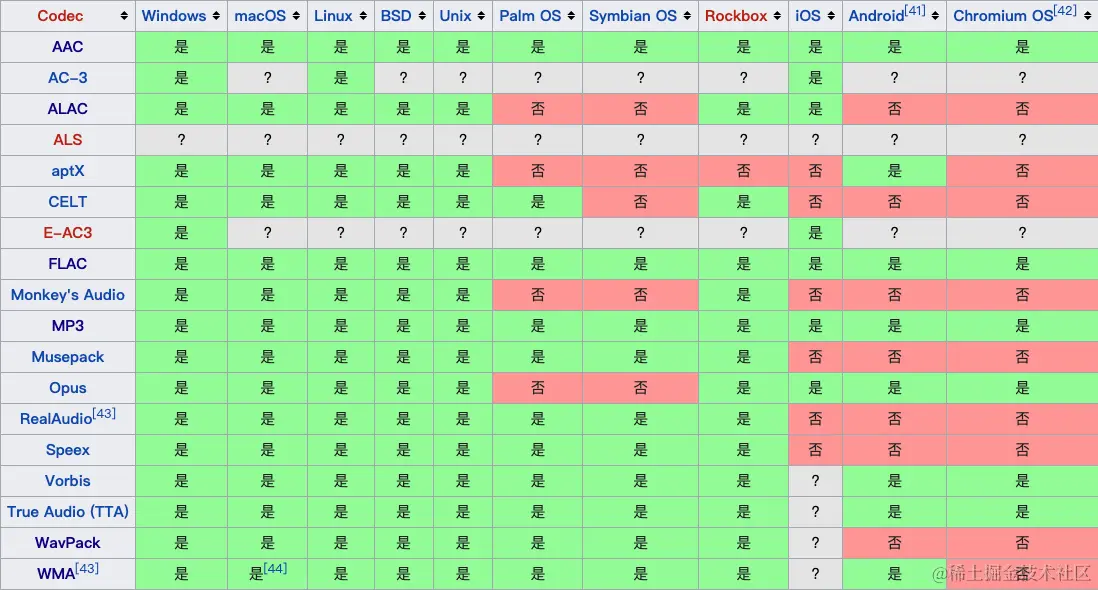The width and height of the screenshot is (1098, 590).
Task: Follow footnote 43 next to RealAudio
Action: [x=104, y=413]
